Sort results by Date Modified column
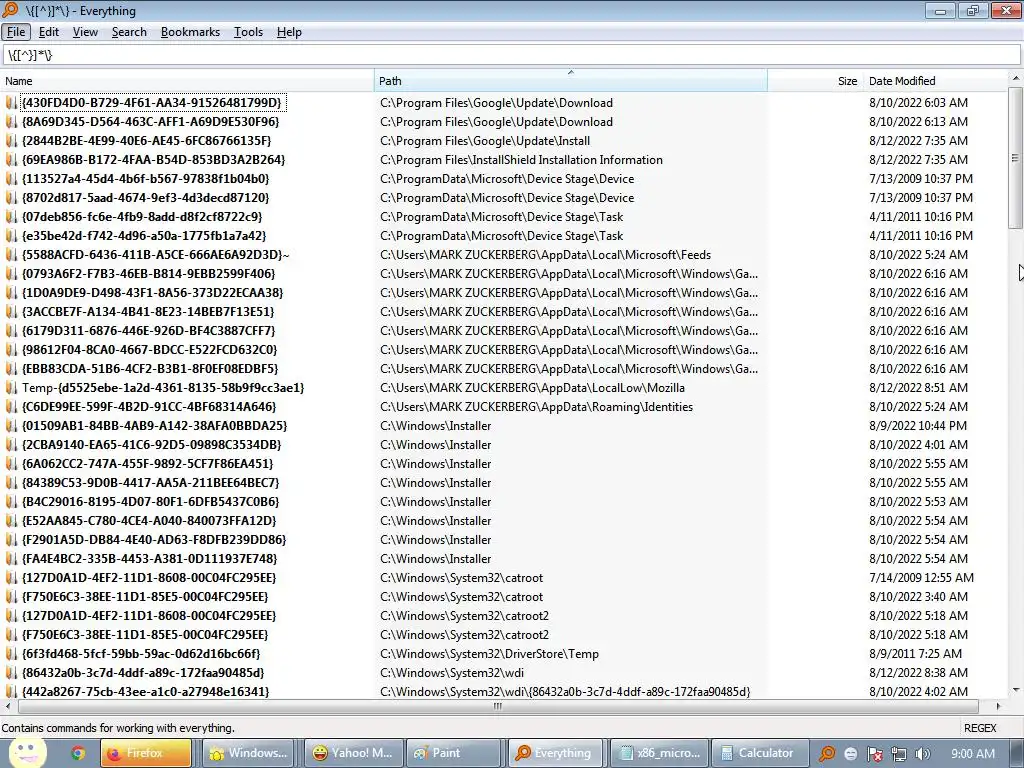The image size is (1024, 768). [x=935, y=81]
